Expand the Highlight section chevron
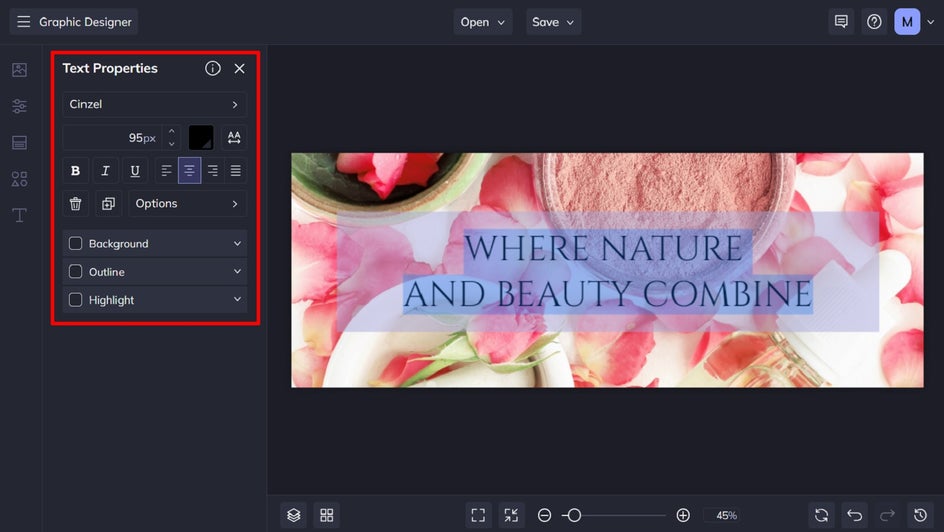This screenshot has height=532, width=944. pyautogui.click(x=237, y=300)
